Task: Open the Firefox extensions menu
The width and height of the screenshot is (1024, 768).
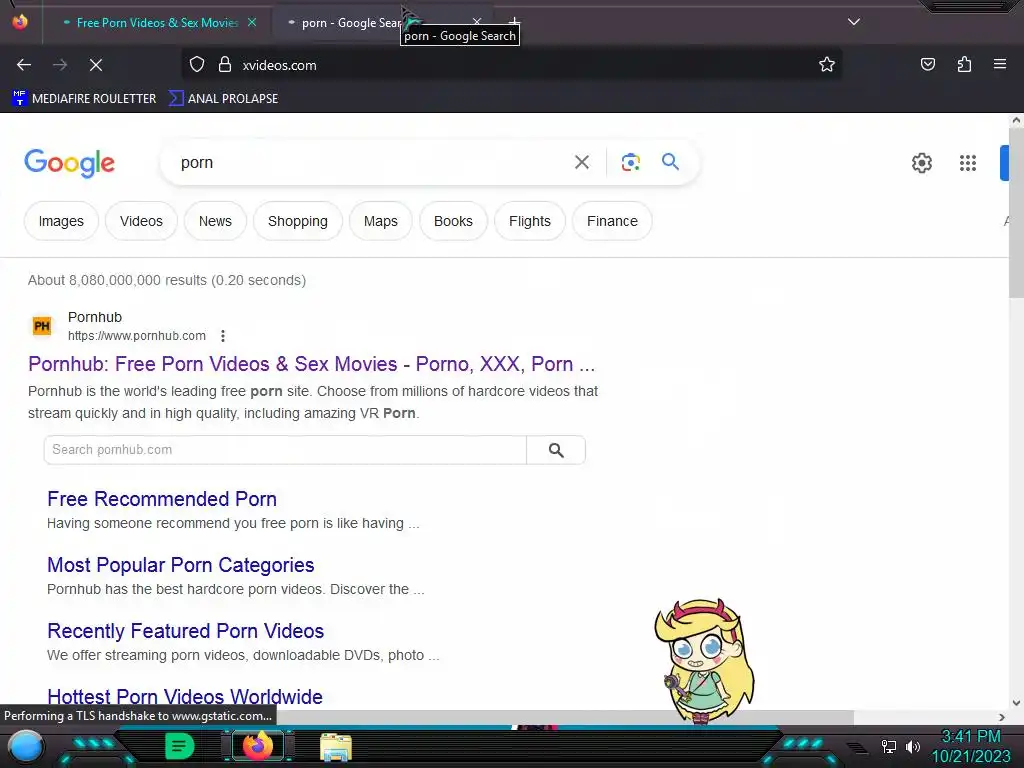Action: (964, 65)
